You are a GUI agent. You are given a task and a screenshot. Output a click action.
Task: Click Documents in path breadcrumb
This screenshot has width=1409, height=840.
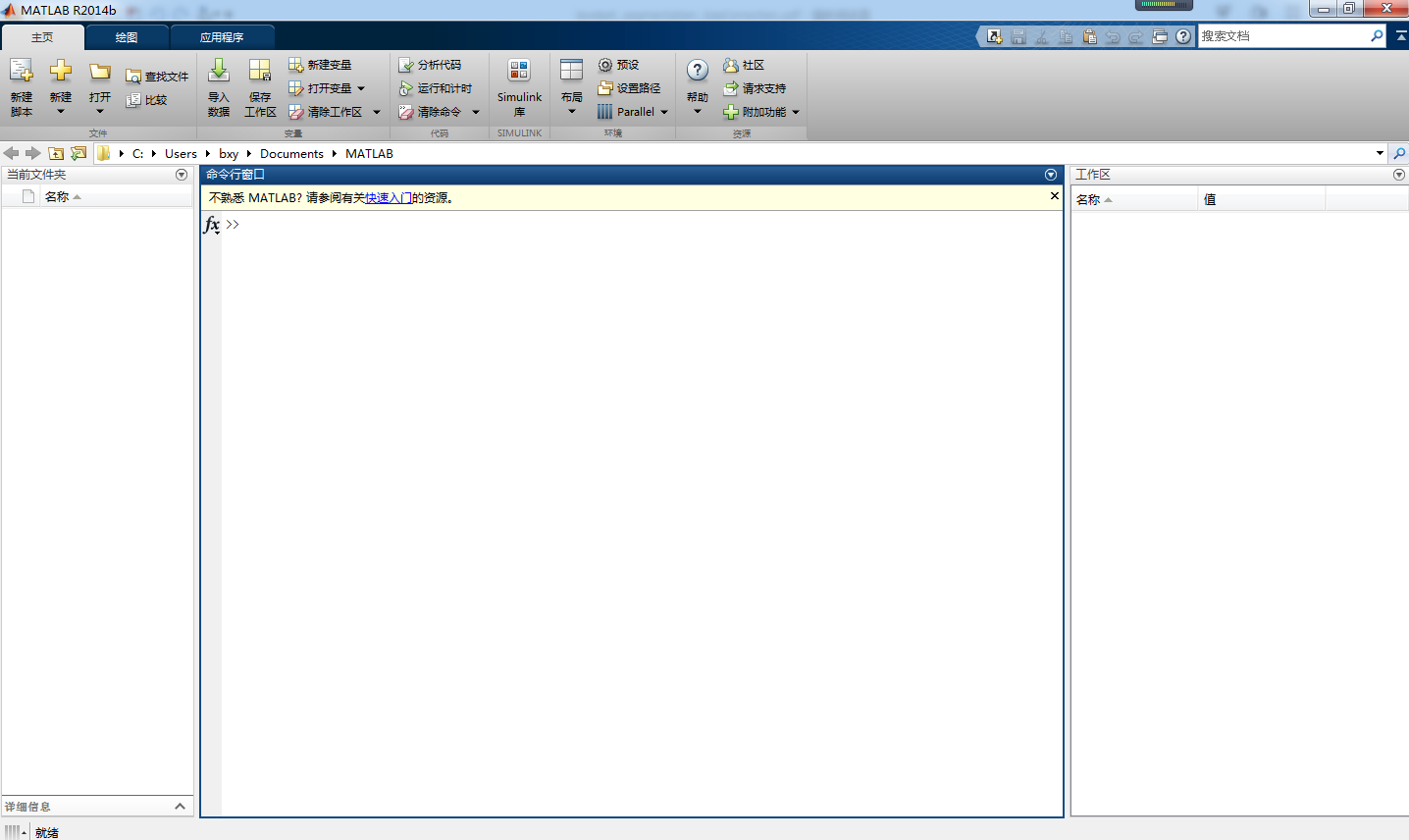[x=291, y=154]
